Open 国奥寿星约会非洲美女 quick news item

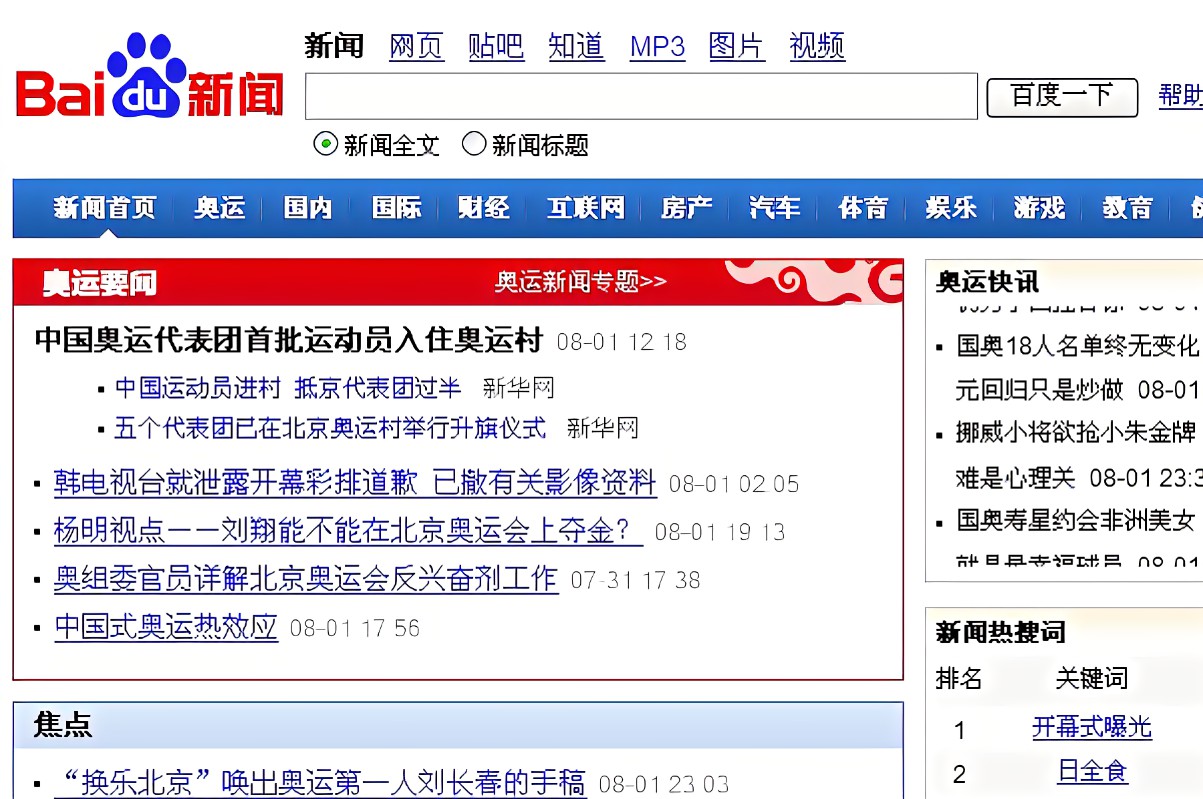tap(1076, 520)
